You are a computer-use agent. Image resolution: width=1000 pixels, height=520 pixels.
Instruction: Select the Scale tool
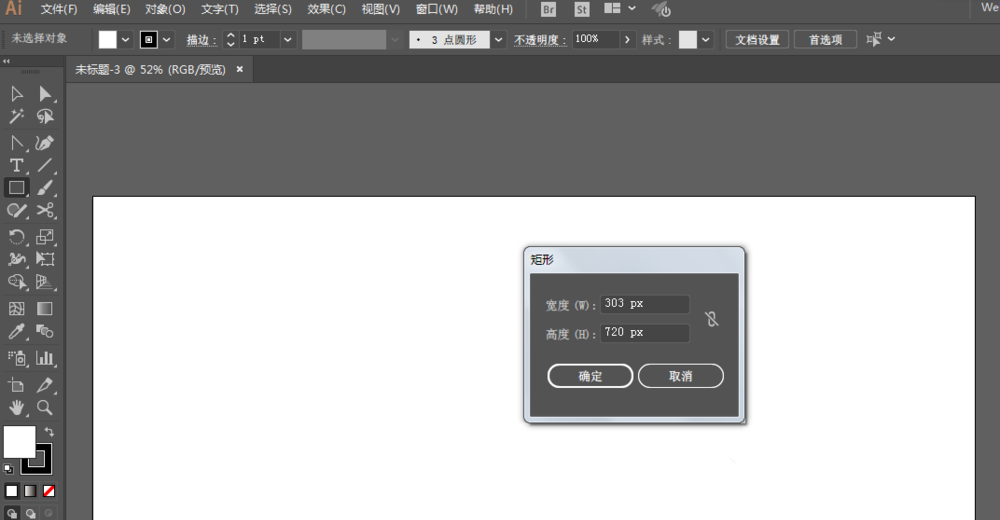click(x=45, y=237)
